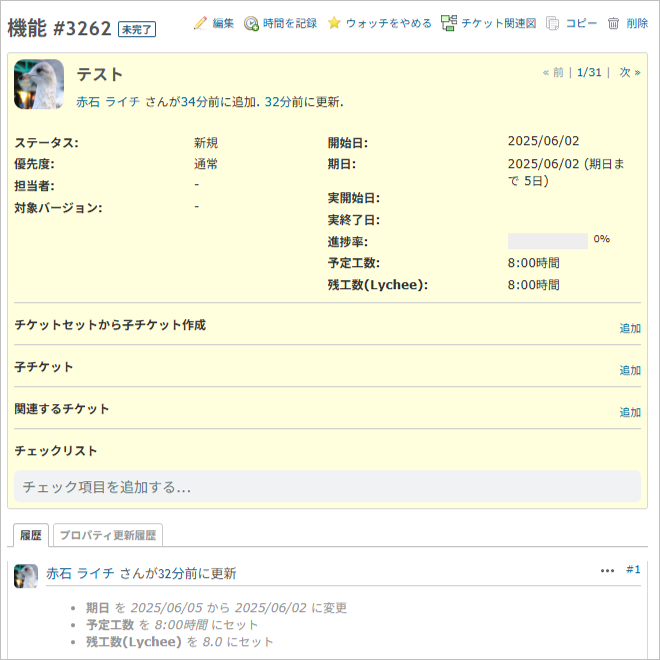Screen dimensions: 660x660
Task: Open the 時間を記録 link
Action: point(290,23)
